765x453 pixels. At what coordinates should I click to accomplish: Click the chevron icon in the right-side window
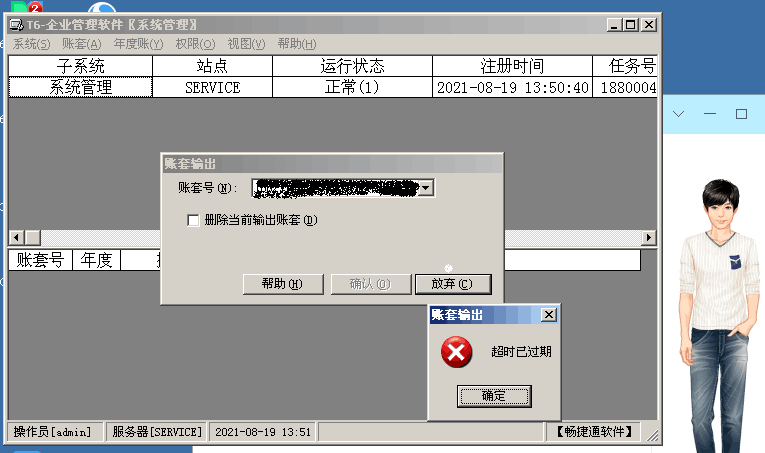pos(678,114)
